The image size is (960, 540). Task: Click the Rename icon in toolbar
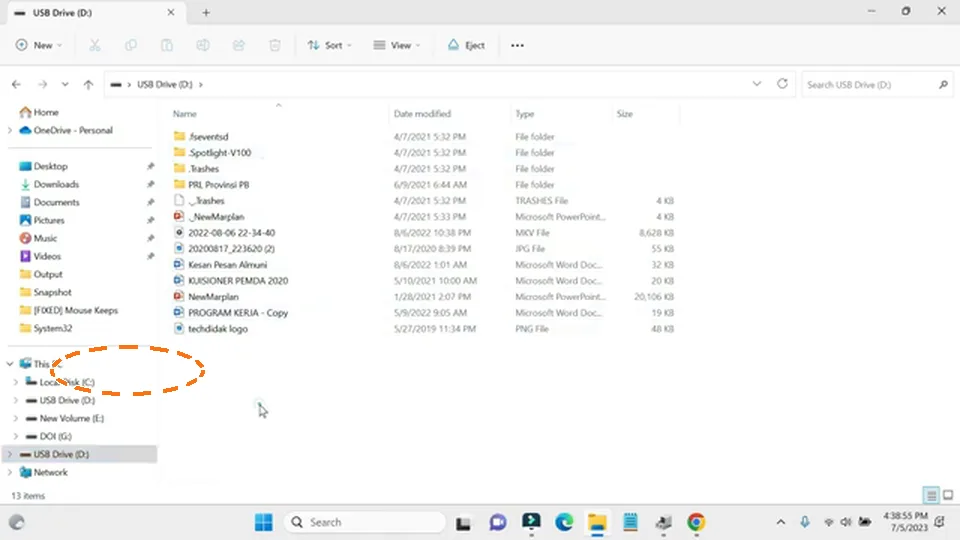click(203, 45)
